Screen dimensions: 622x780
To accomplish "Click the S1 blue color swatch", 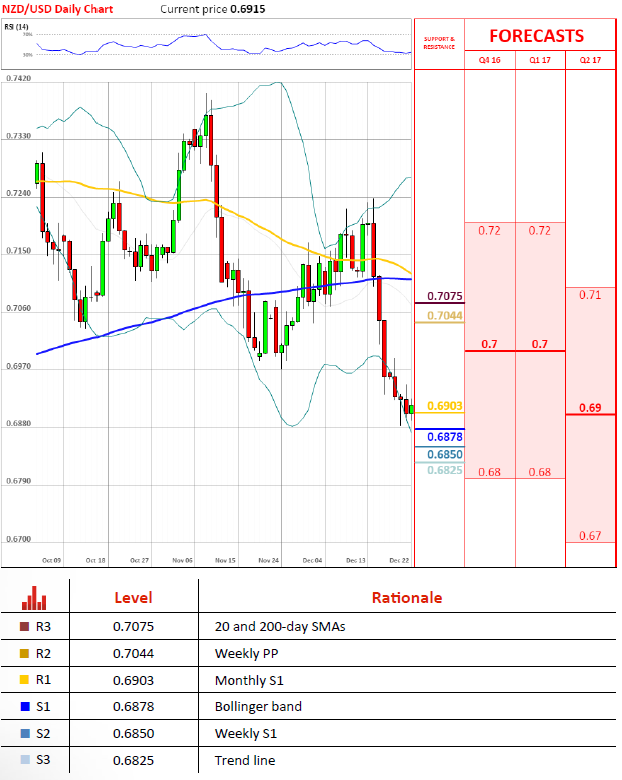I will click(x=24, y=706).
